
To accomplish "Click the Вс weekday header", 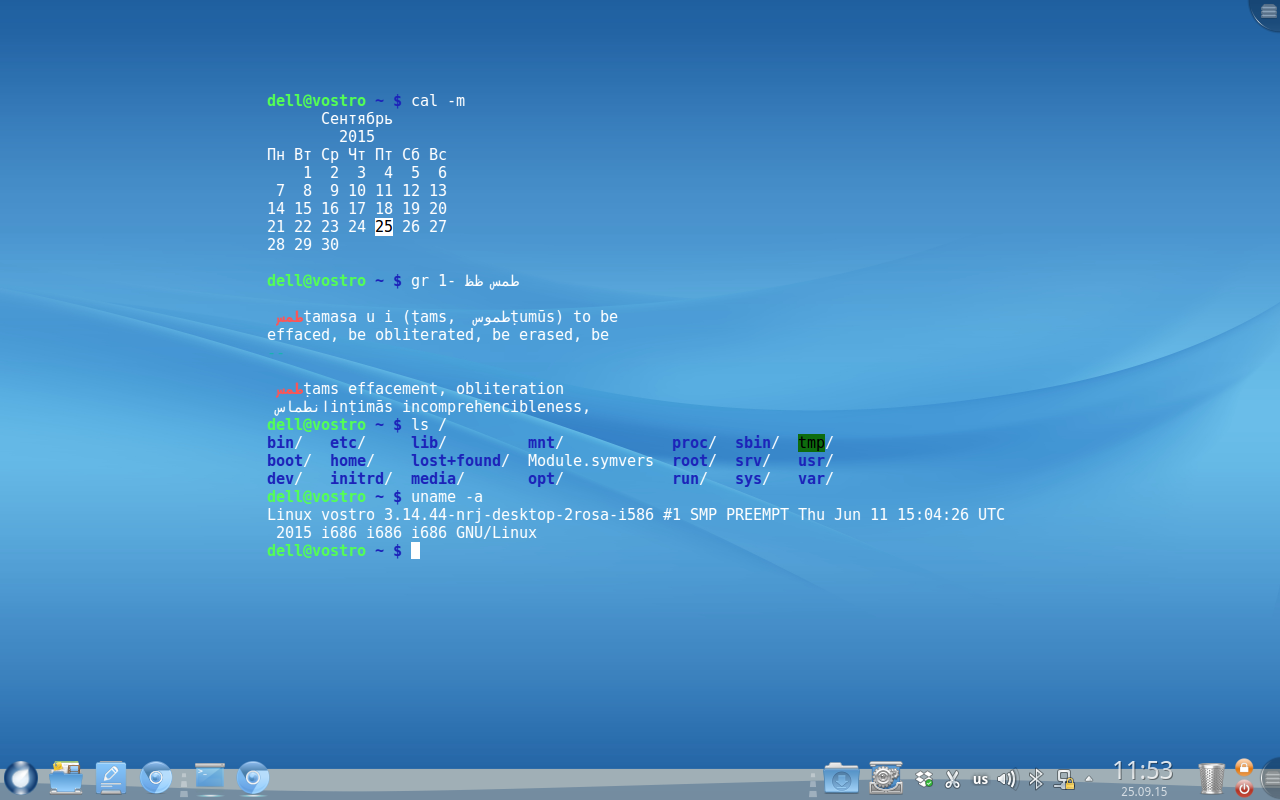I will click(x=438, y=155).
